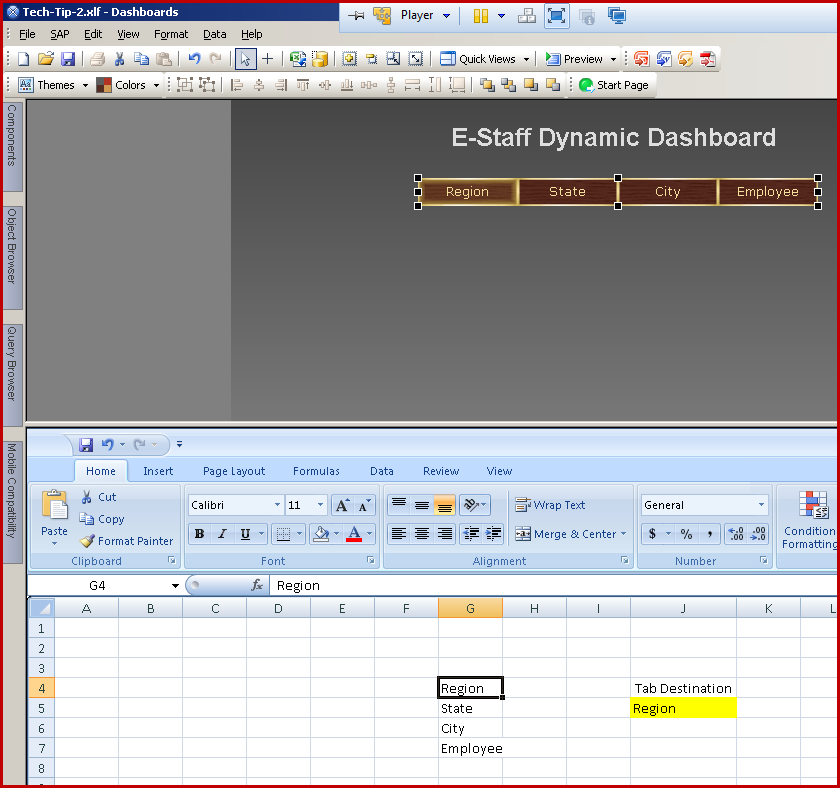Click the Percent Style icon

[x=686, y=534]
